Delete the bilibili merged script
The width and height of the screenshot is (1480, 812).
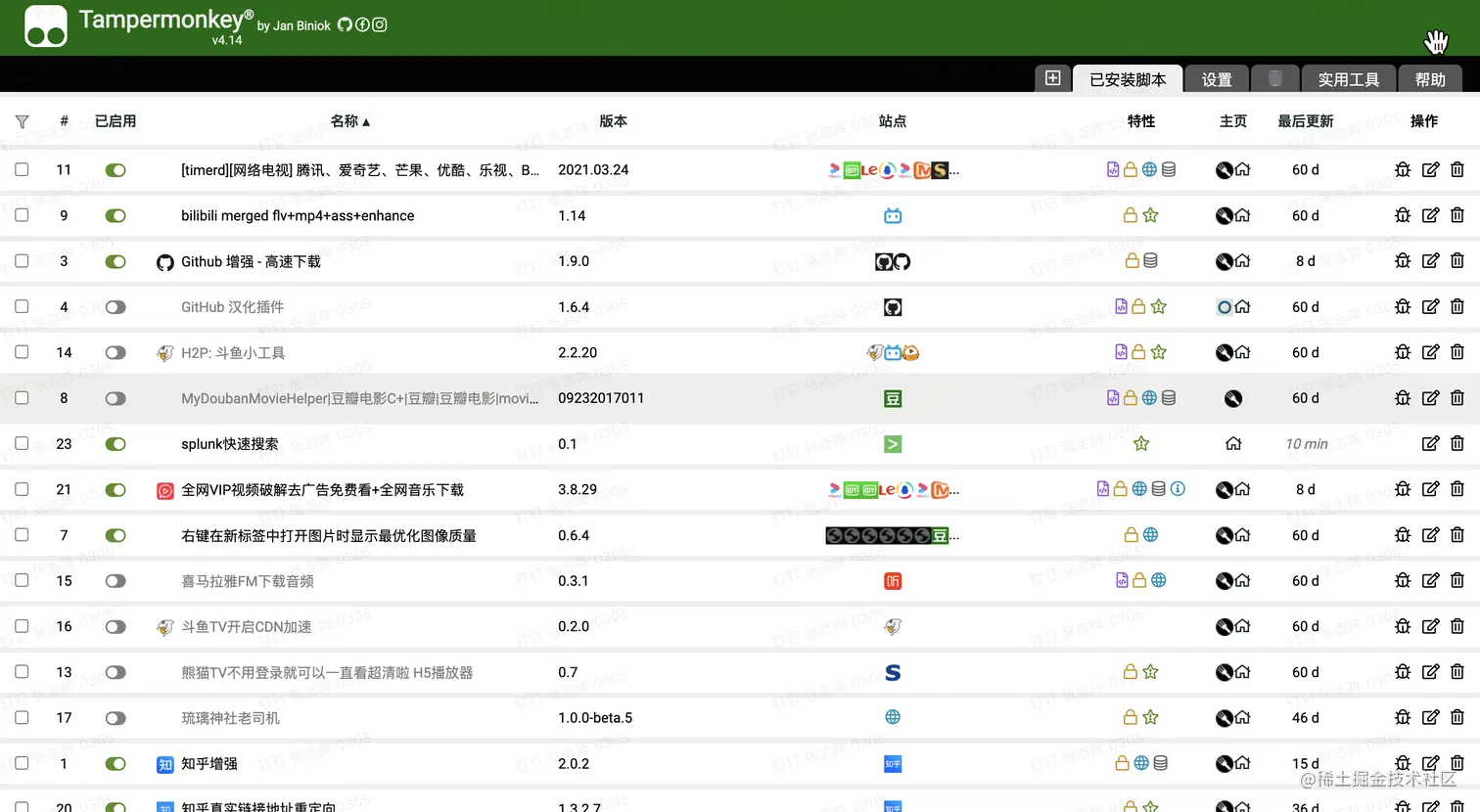(x=1457, y=215)
